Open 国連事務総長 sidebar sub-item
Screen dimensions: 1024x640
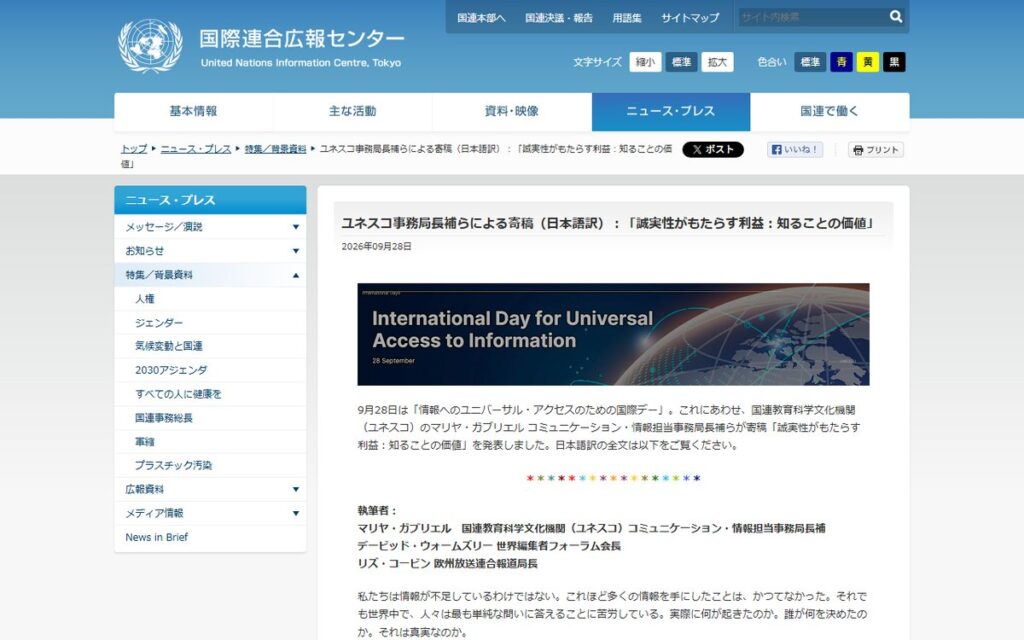click(x=164, y=418)
